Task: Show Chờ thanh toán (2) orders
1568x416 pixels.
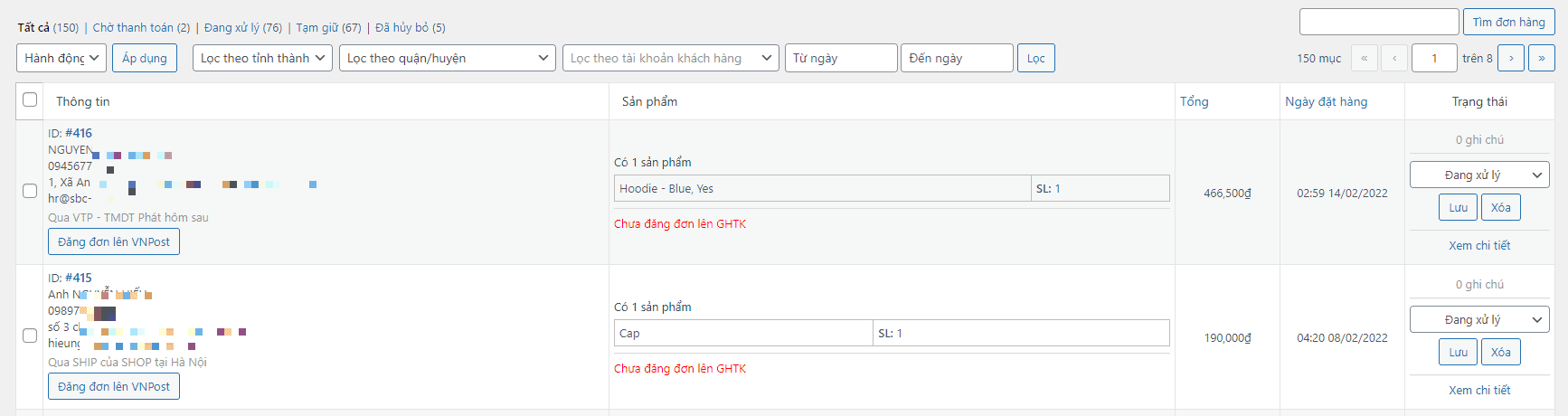Action: (141, 27)
